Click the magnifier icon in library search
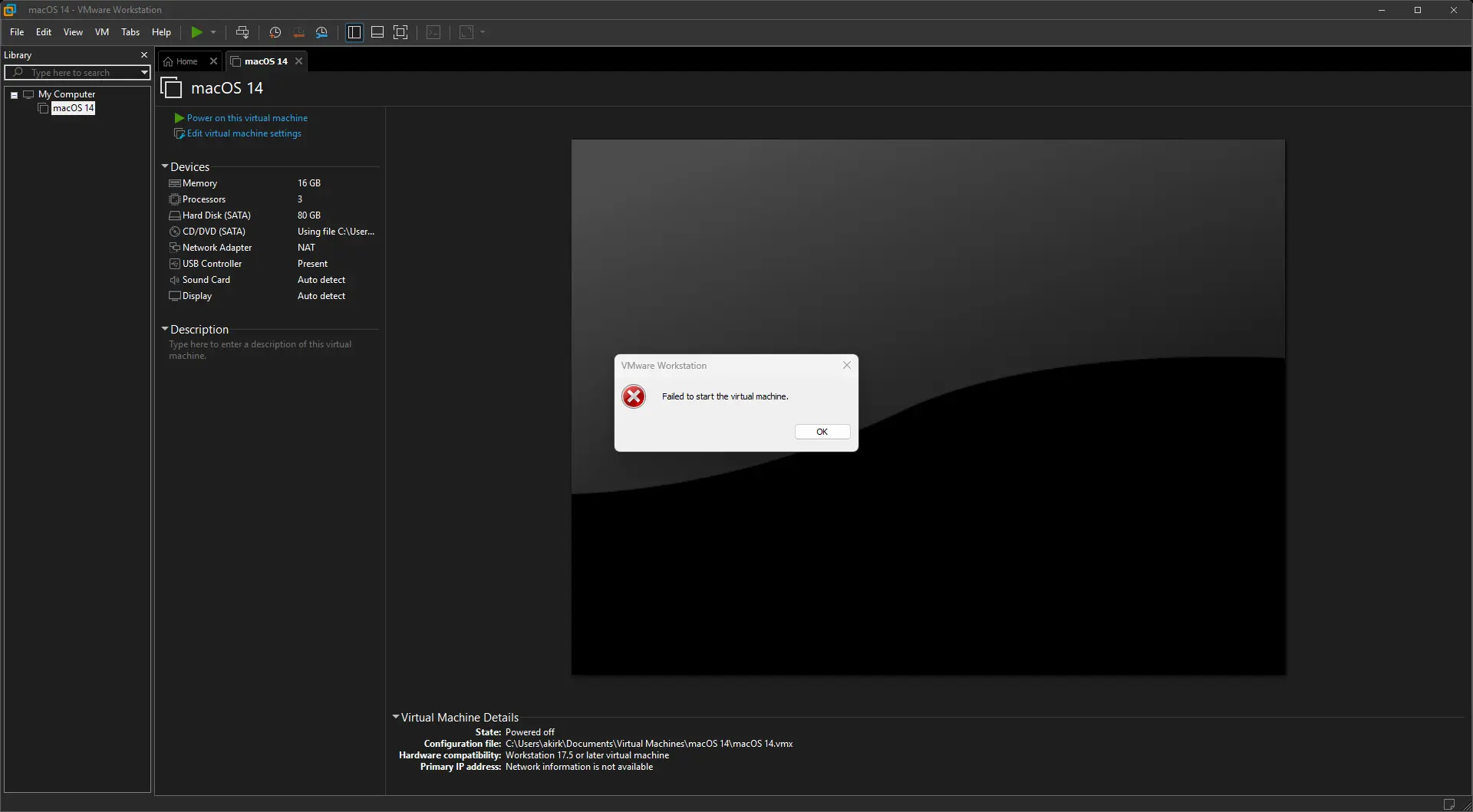 [x=18, y=72]
